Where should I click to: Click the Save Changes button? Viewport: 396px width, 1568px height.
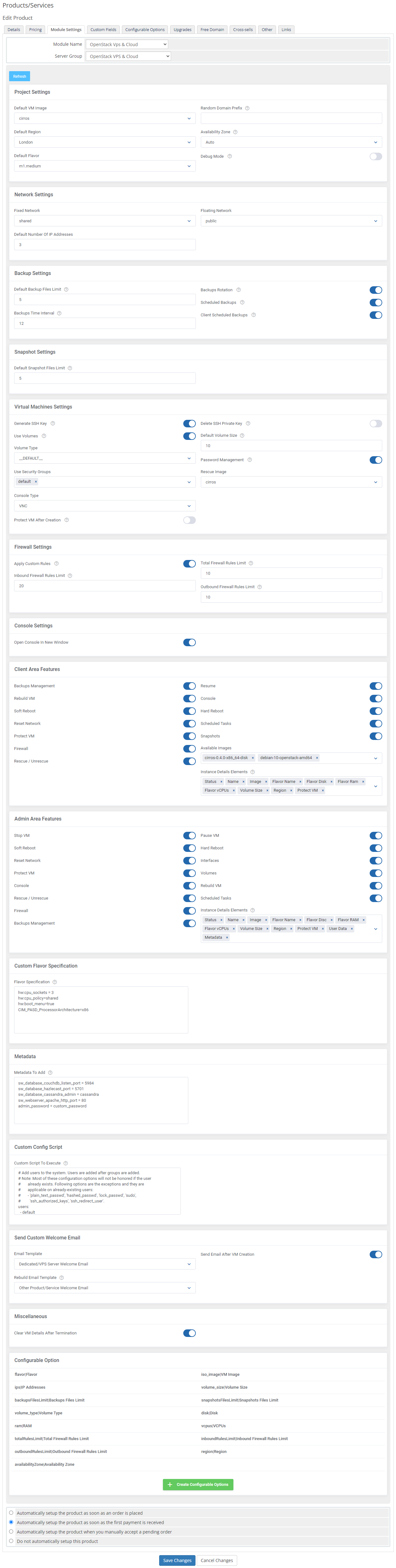point(177,1560)
